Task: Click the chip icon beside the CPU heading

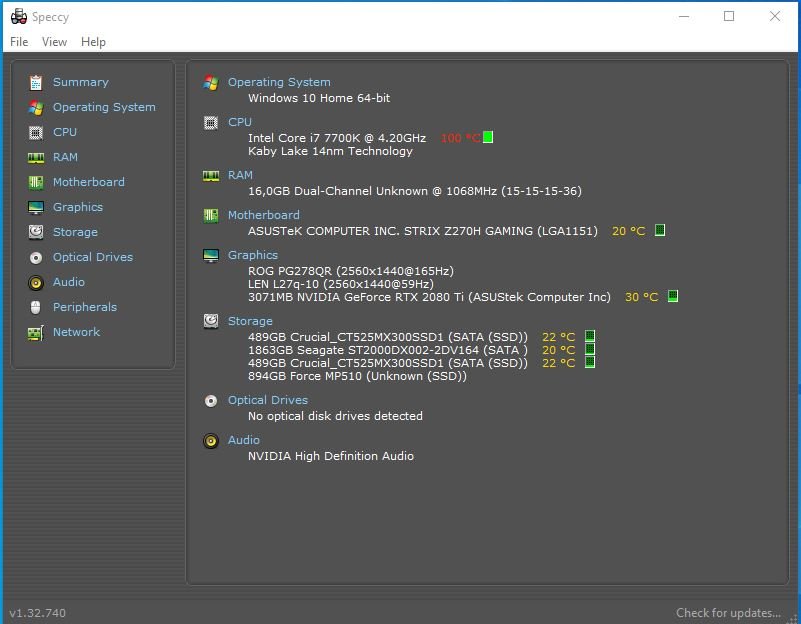Action: [211, 123]
